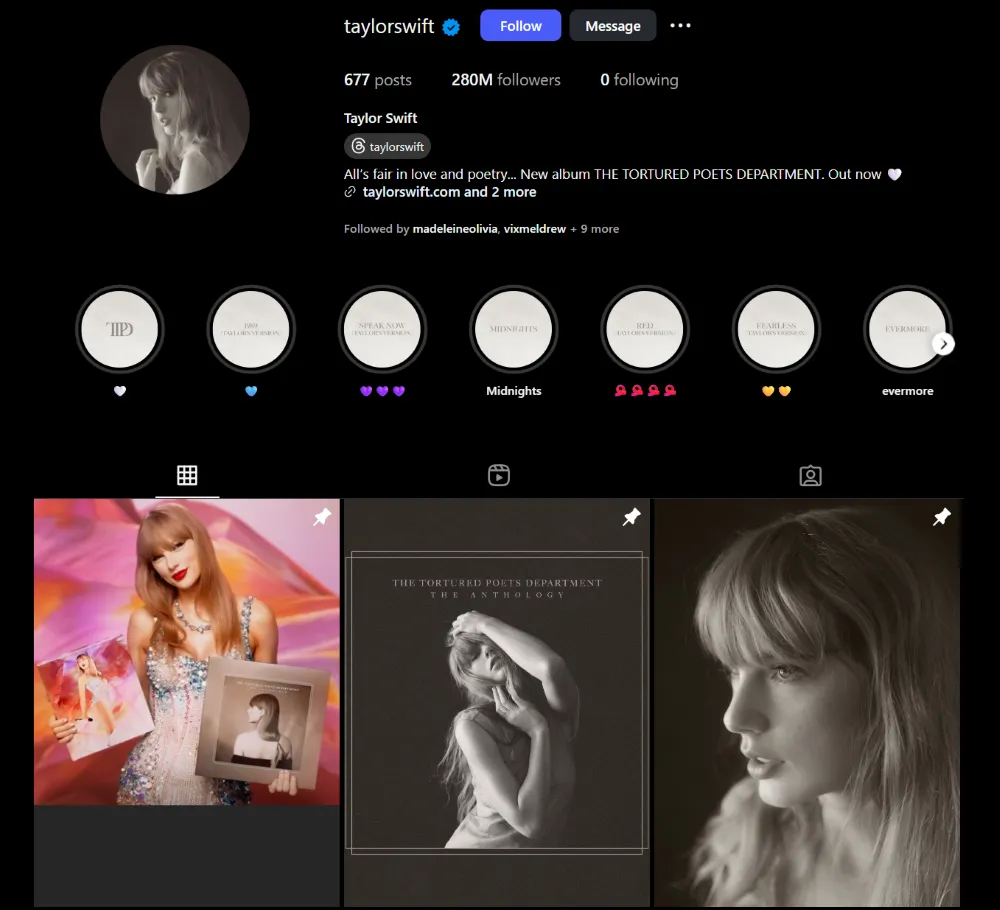
Task: Click the Taylor Swift display name
Action: click(x=380, y=118)
